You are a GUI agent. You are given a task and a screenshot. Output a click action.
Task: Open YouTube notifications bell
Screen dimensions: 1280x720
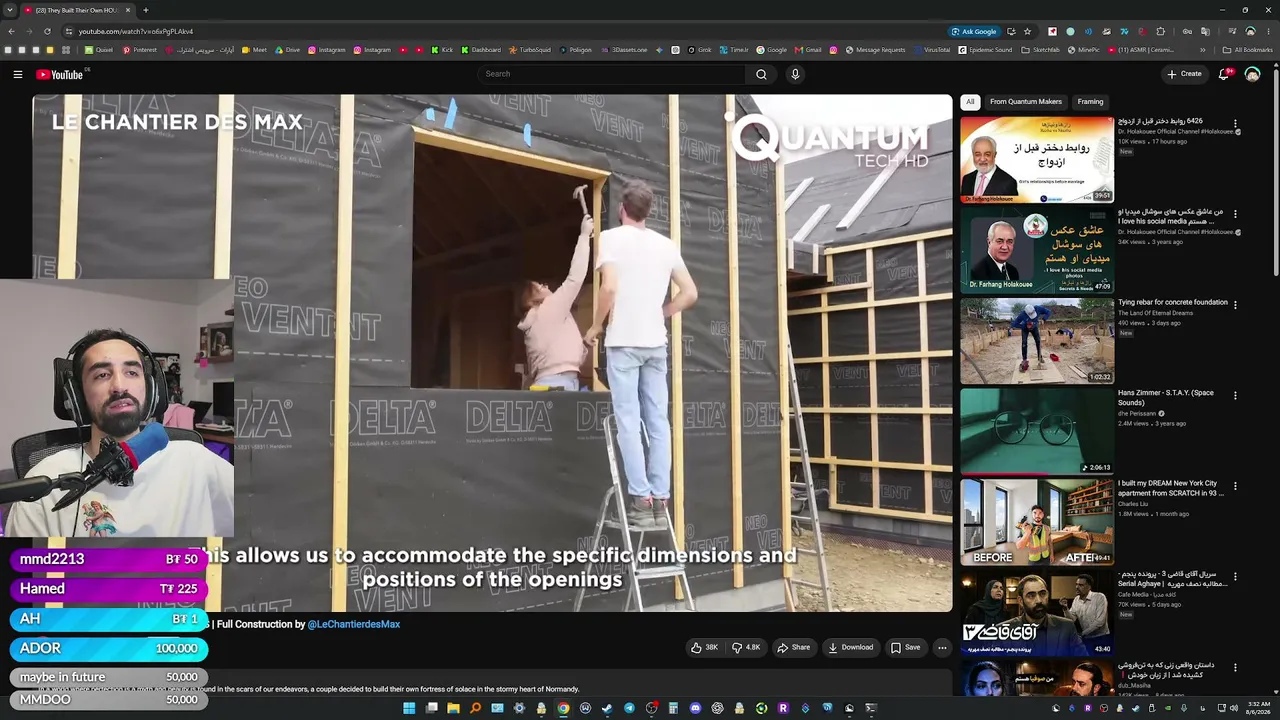tap(1224, 74)
